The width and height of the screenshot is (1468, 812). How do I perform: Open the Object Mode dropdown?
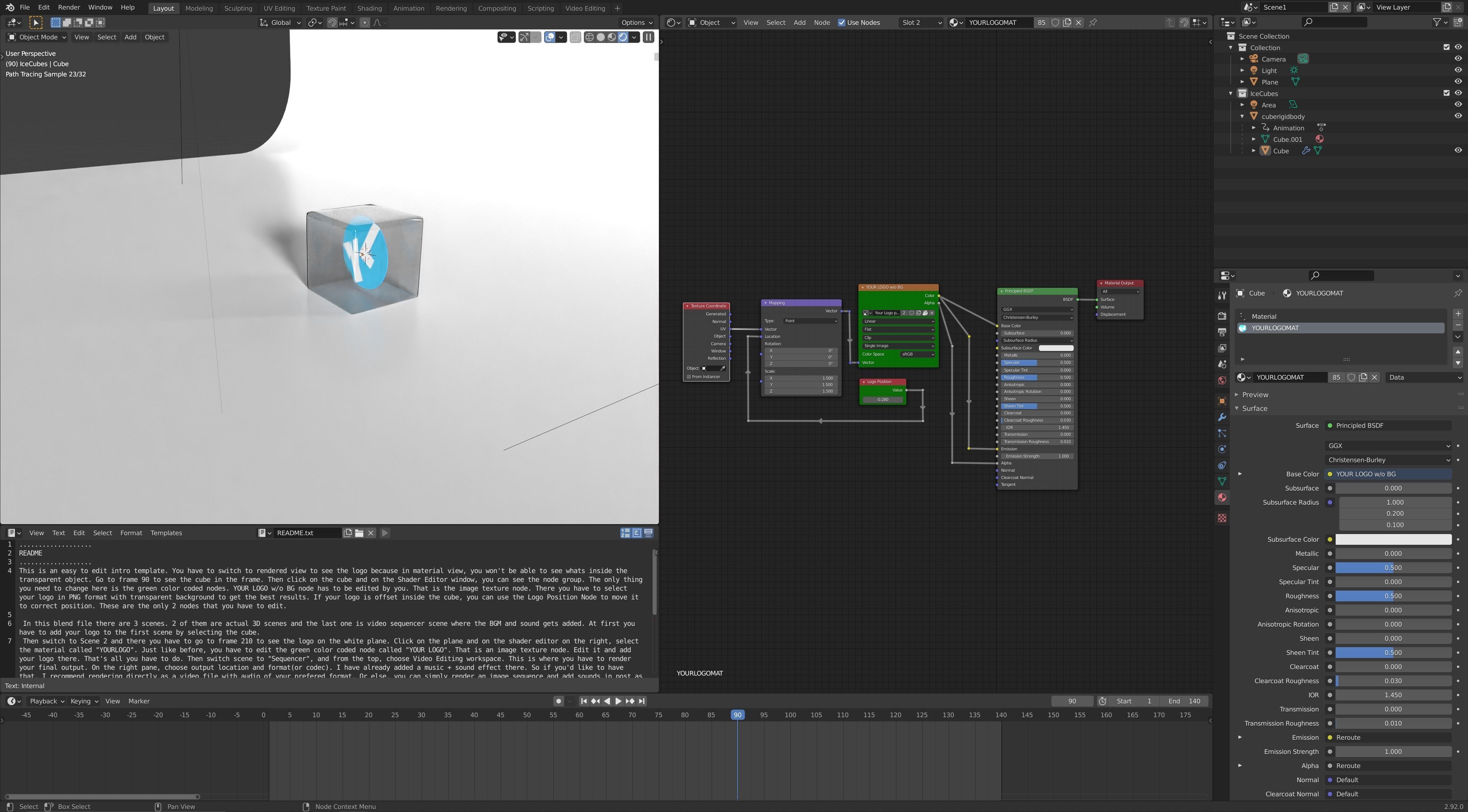click(36, 37)
